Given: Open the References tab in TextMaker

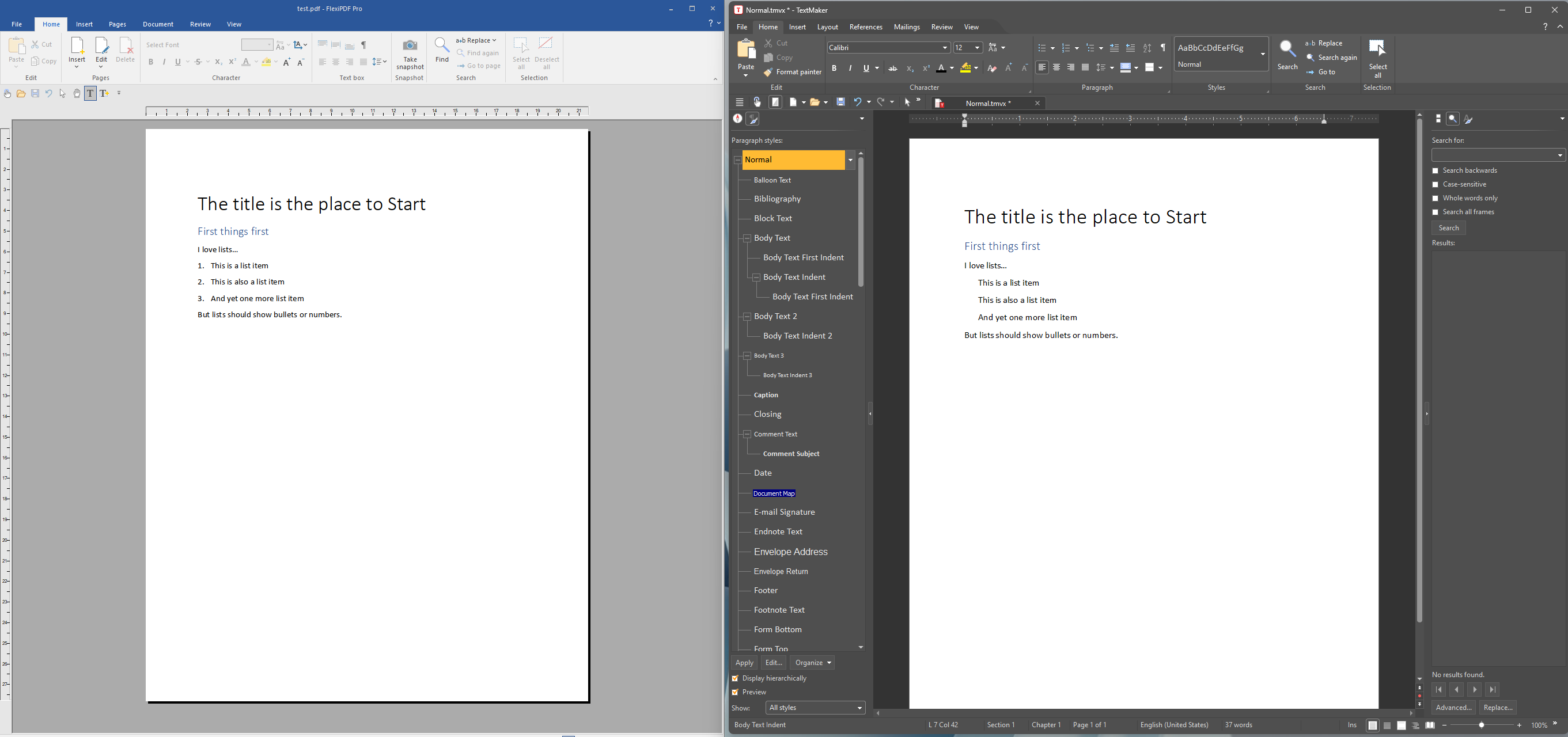Looking at the screenshot, I should coord(866,28).
